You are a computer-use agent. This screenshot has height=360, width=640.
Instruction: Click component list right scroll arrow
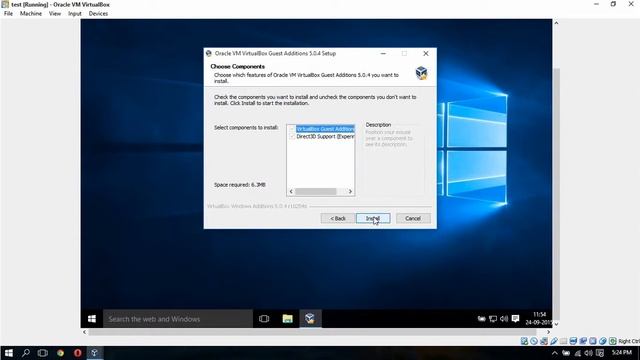(x=350, y=191)
